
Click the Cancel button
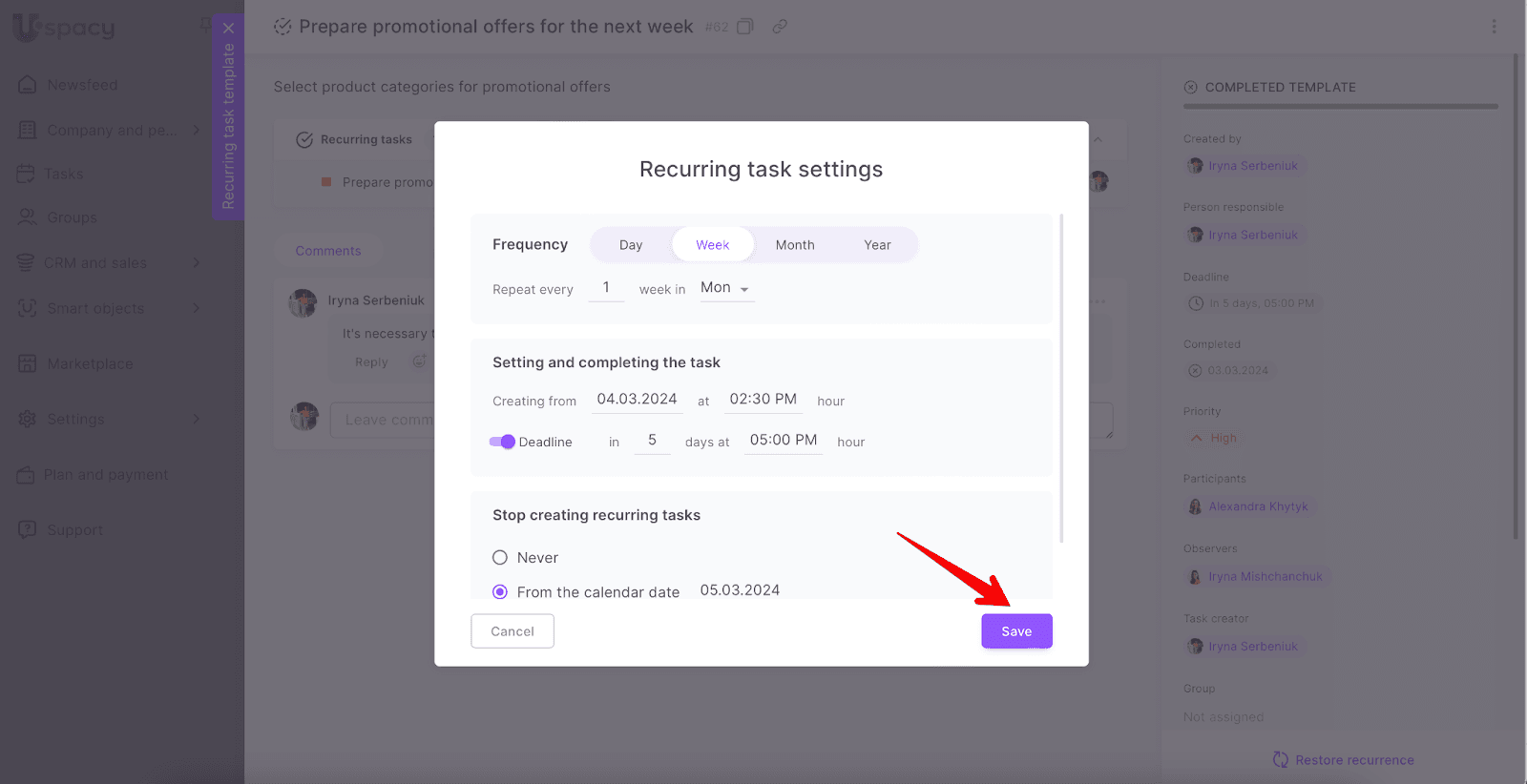point(512,631)
